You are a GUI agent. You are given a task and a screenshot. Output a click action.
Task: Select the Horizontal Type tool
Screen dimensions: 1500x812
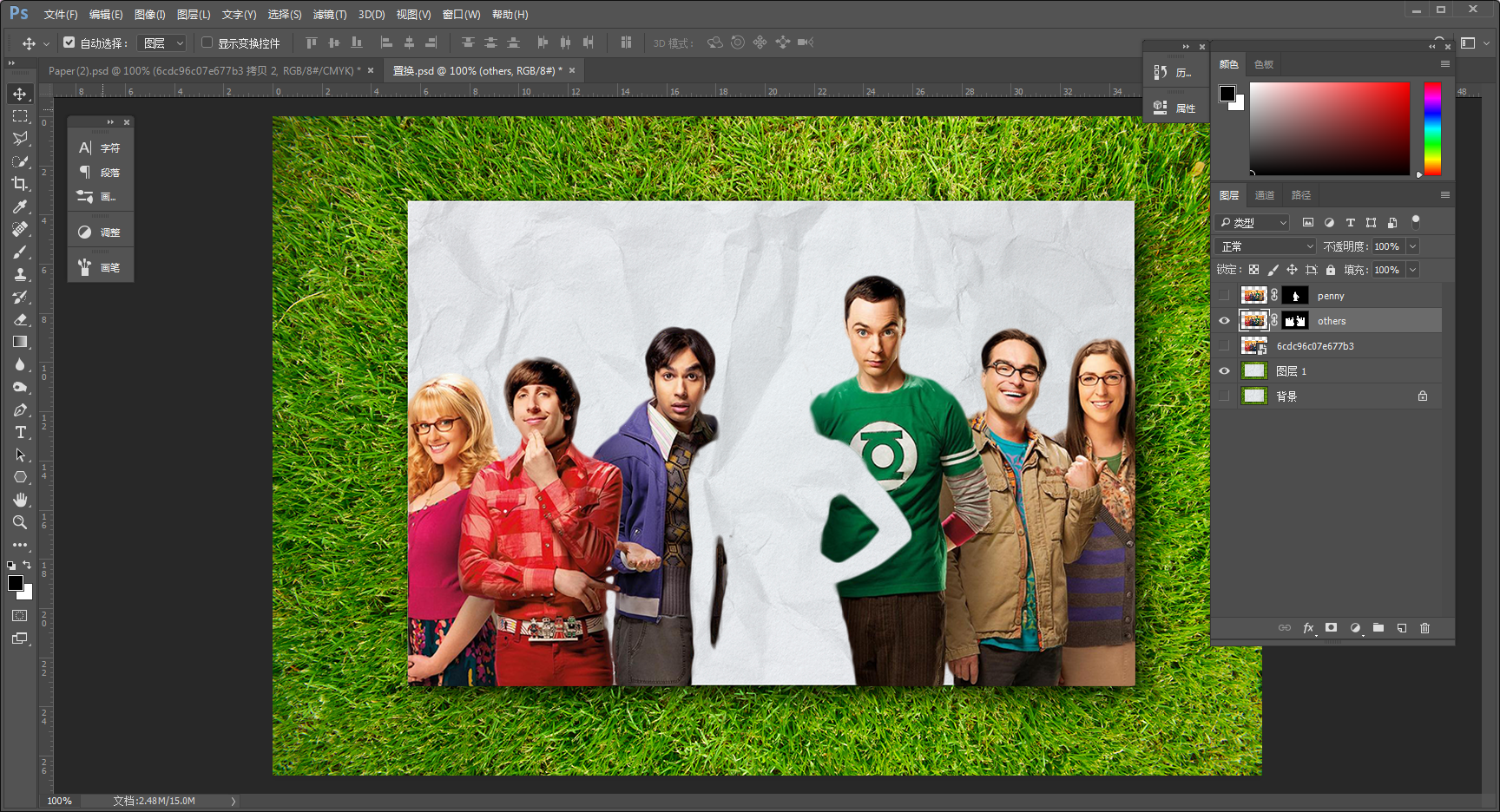20,432
